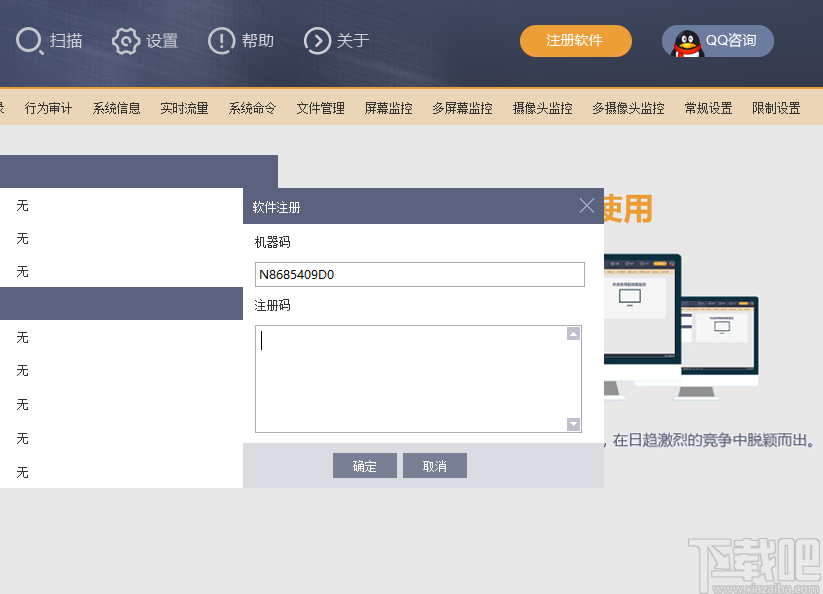Select 多摄像头监控 tab

tap(628, 108)
